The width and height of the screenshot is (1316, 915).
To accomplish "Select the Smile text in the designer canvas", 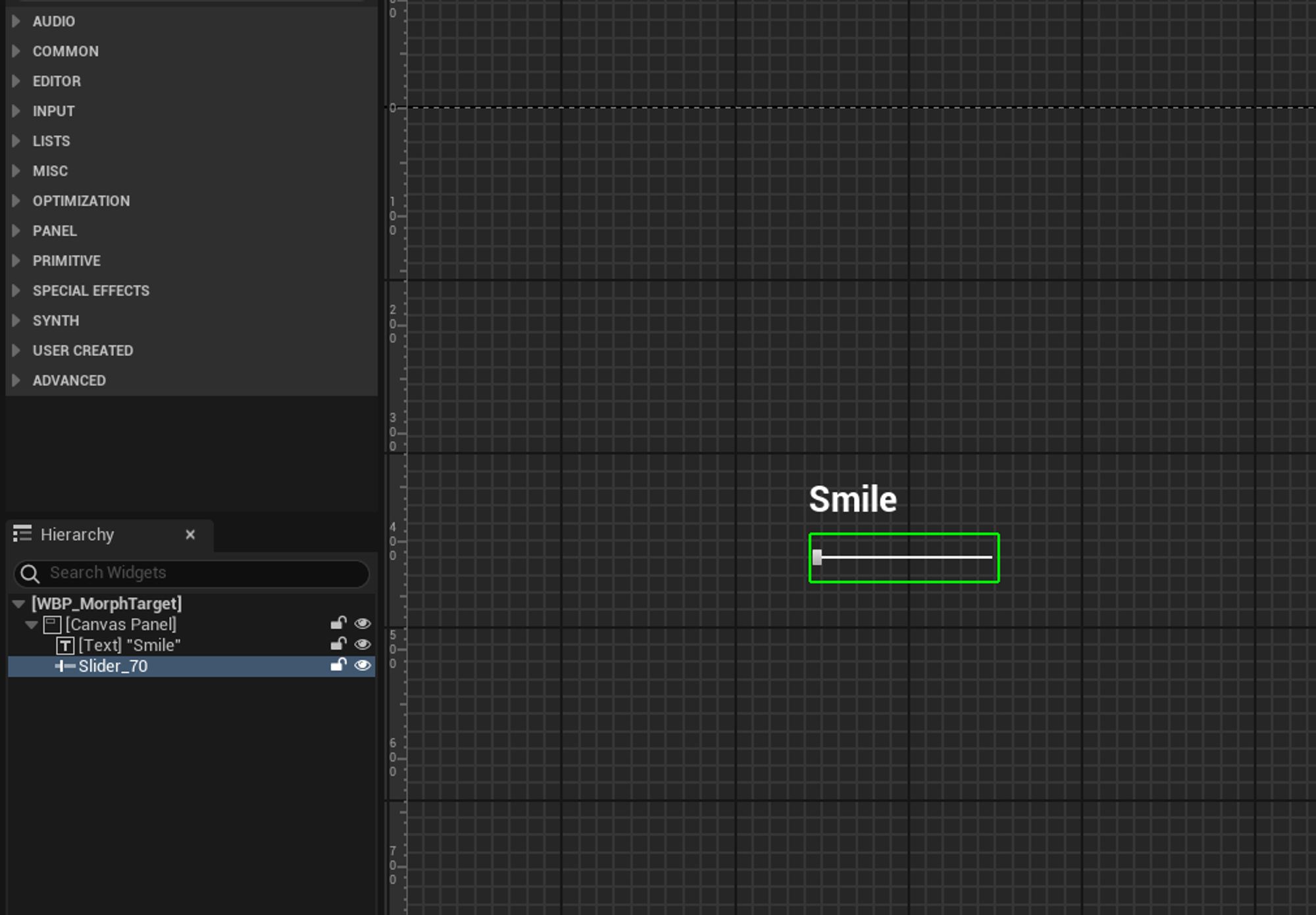I will 852,499.
